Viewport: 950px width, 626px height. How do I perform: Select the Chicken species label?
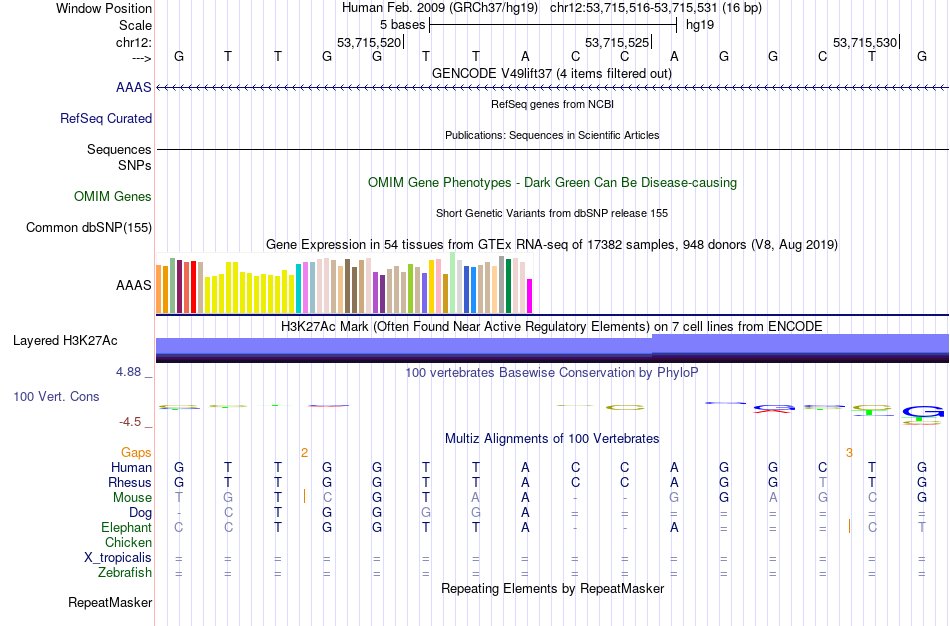click(x=128, y=542)
